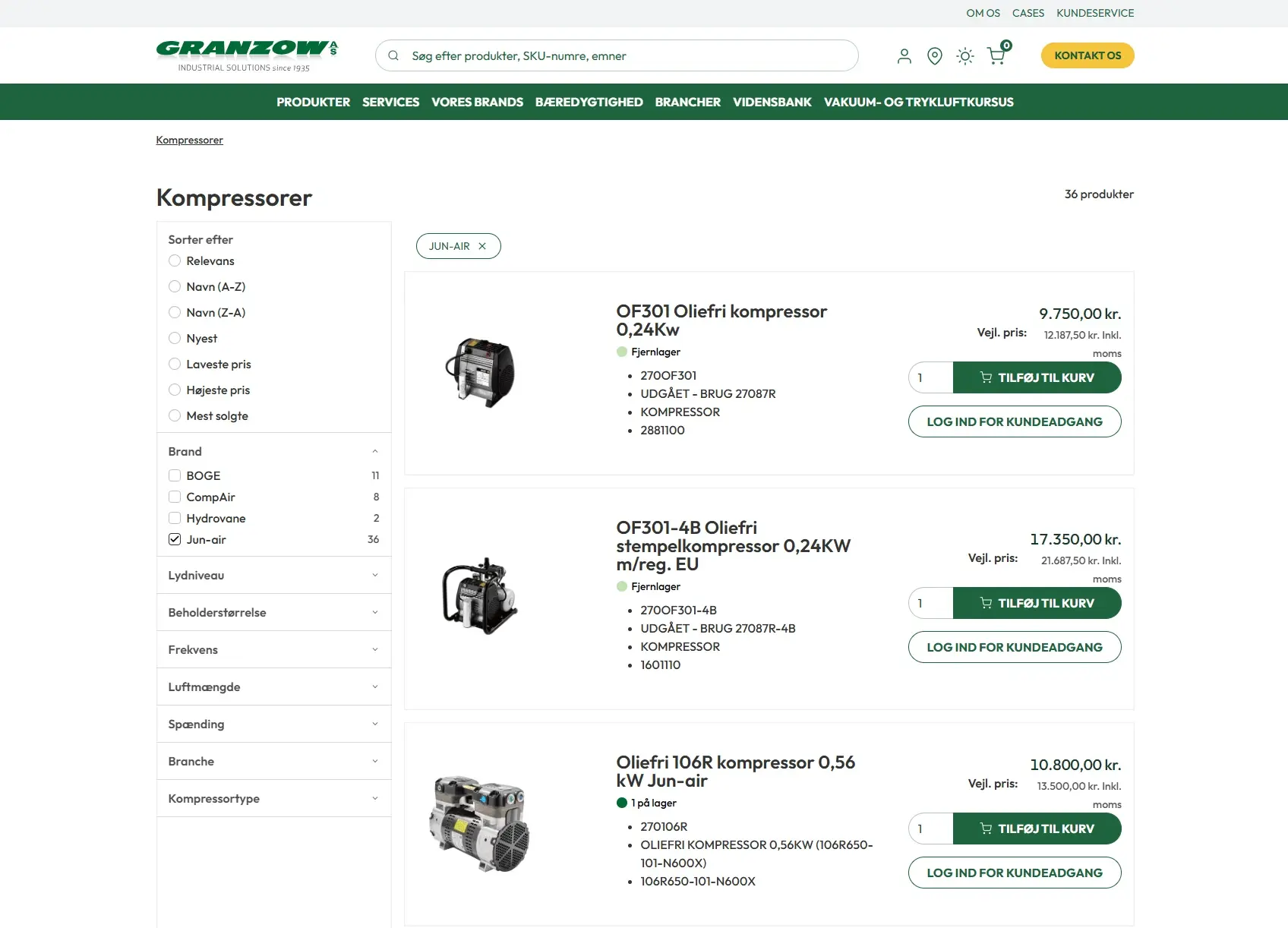Click quantity field for OF301-4B
Viewport: 1288px width, 928px height.
click(931, 603)
